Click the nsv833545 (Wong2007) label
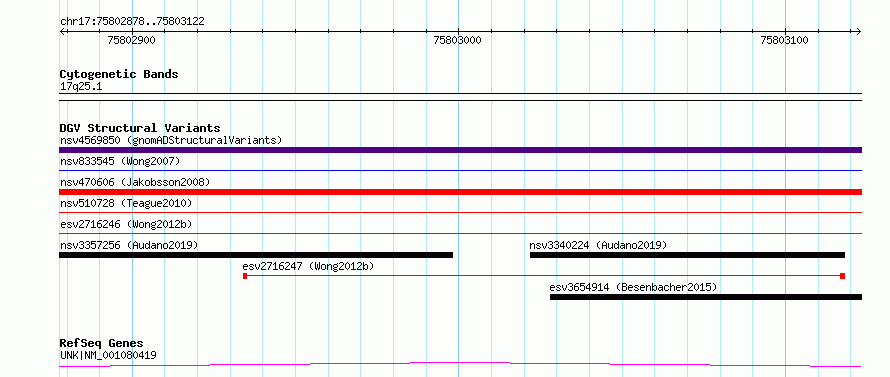The height and width of the screenshot is (377, 890). click(x=120, y=161)
